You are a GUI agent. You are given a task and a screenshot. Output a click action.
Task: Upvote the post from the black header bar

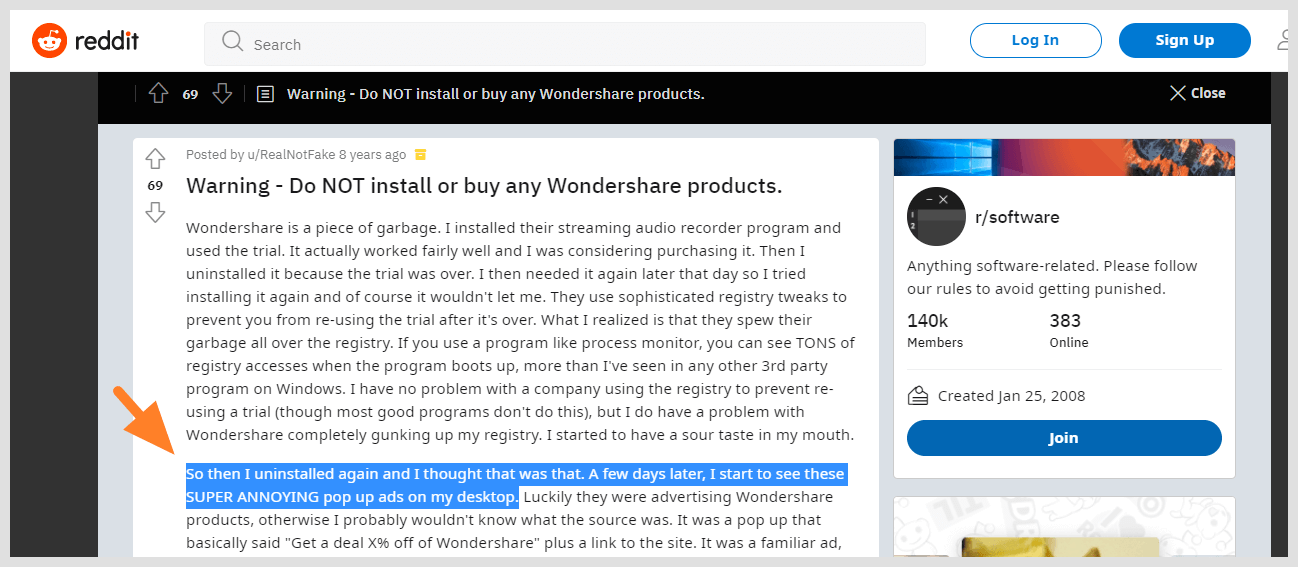click(158, 94)
